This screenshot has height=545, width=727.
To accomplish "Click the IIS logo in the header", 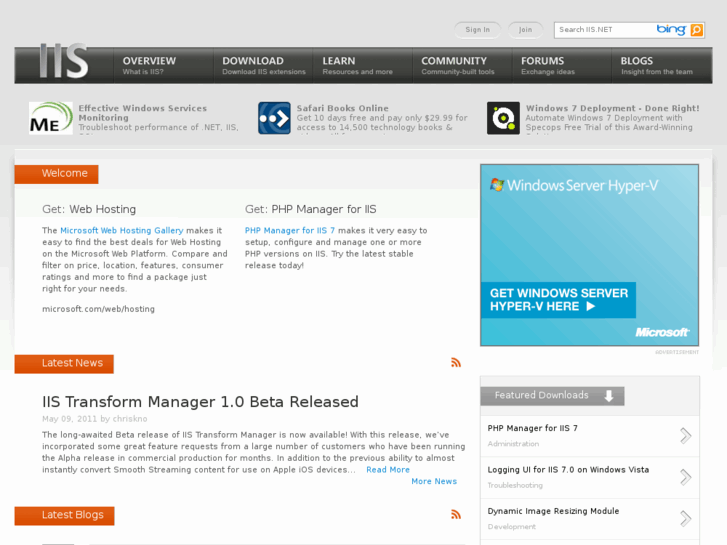I will (x=64, y=61).
